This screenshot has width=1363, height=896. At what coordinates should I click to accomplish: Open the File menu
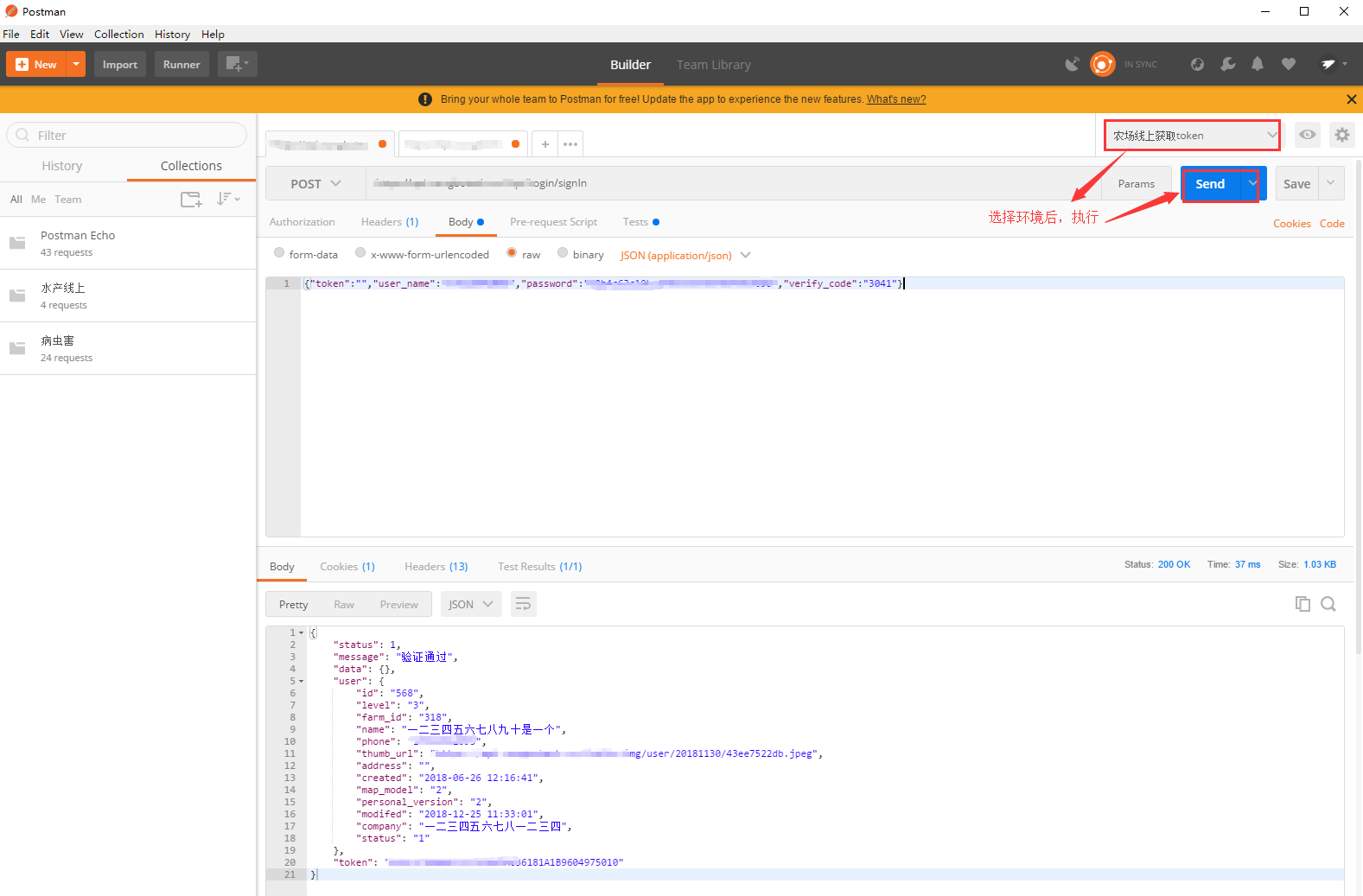11,35
